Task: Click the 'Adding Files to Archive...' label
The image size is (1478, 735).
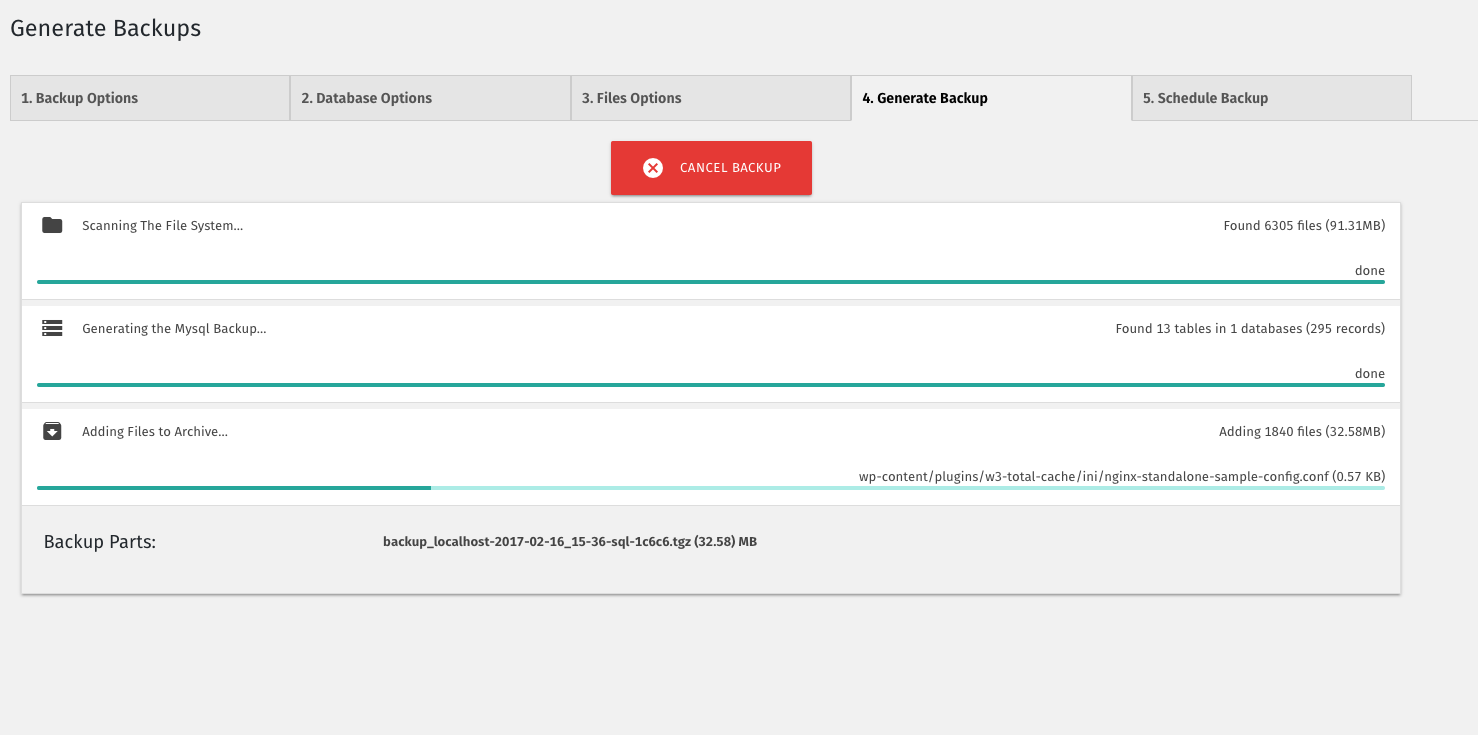Action: click(x=155, y=432)
